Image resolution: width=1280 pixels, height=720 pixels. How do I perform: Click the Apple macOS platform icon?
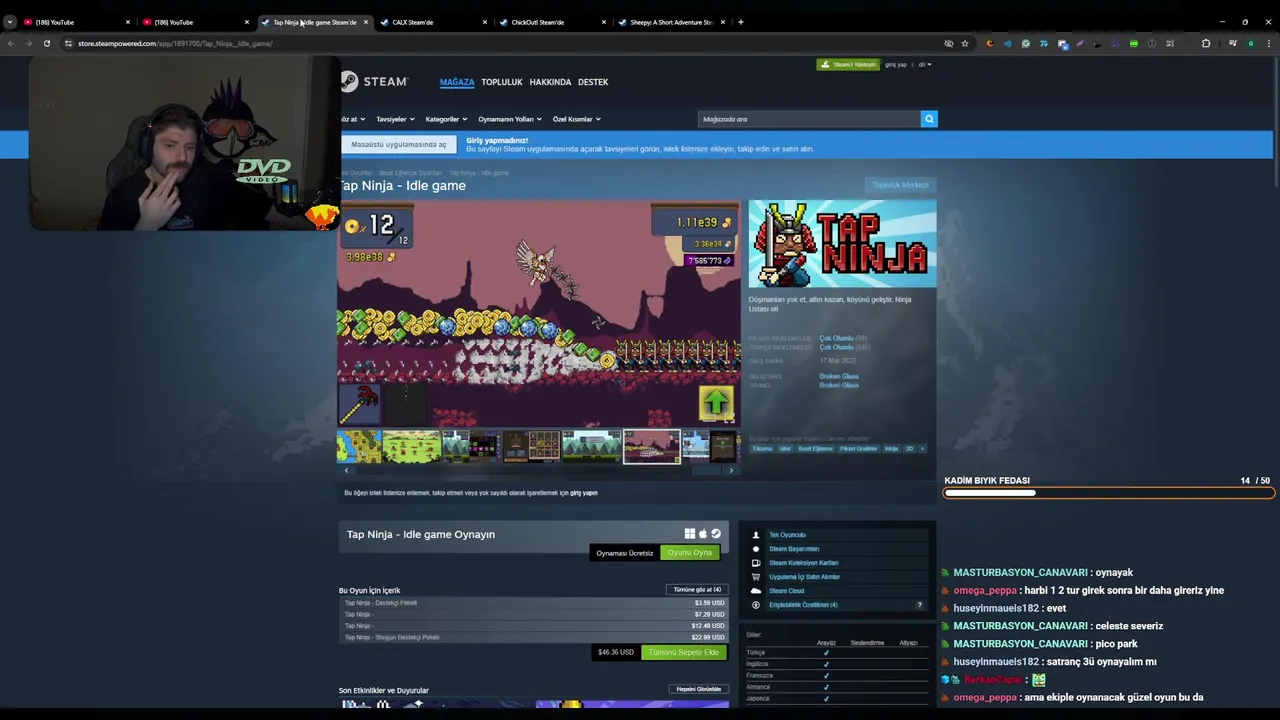click(x=702, y=534)
